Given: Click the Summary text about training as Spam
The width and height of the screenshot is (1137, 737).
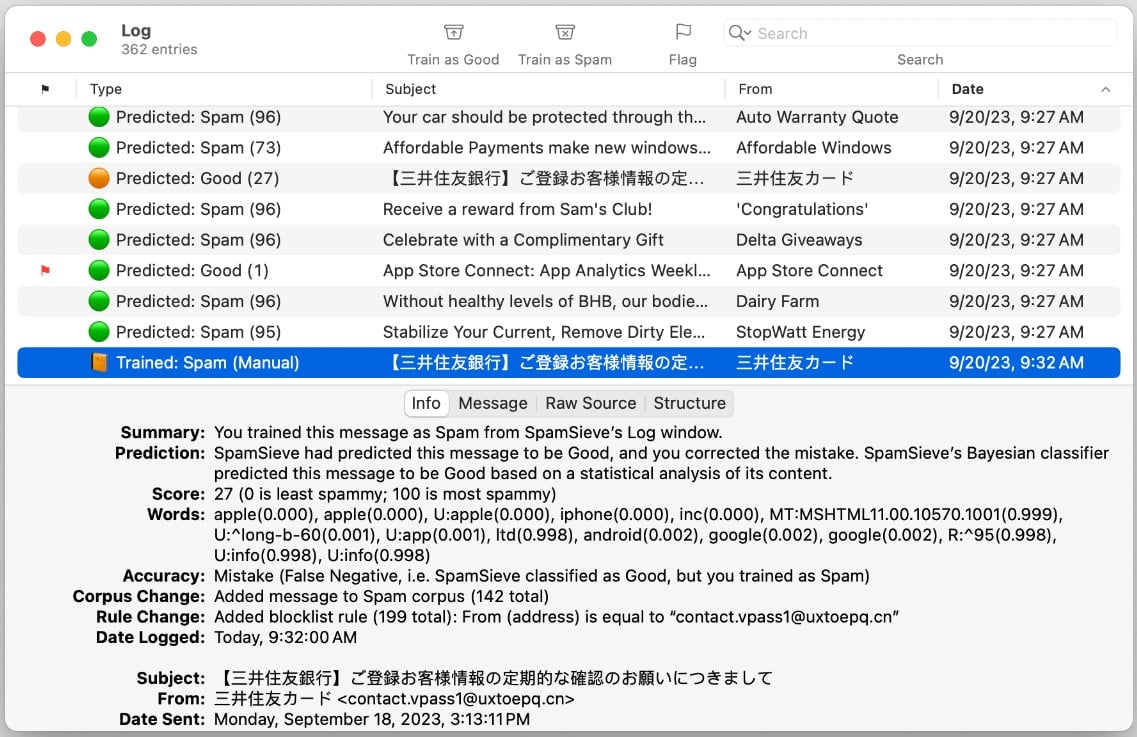Looking at the screenshot, I should (468, 432).
